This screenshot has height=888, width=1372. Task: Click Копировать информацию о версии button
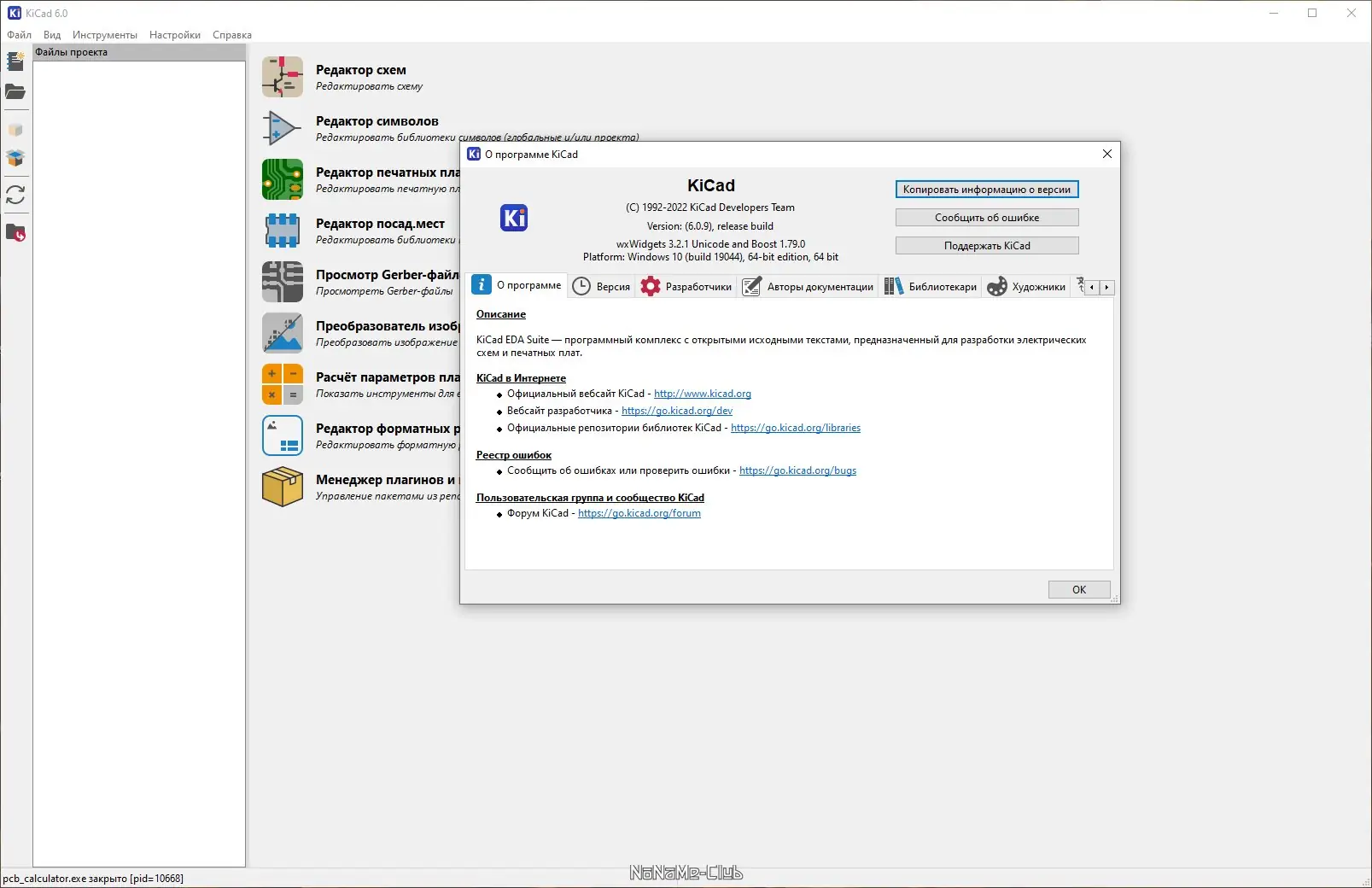(x=987, y=190)
